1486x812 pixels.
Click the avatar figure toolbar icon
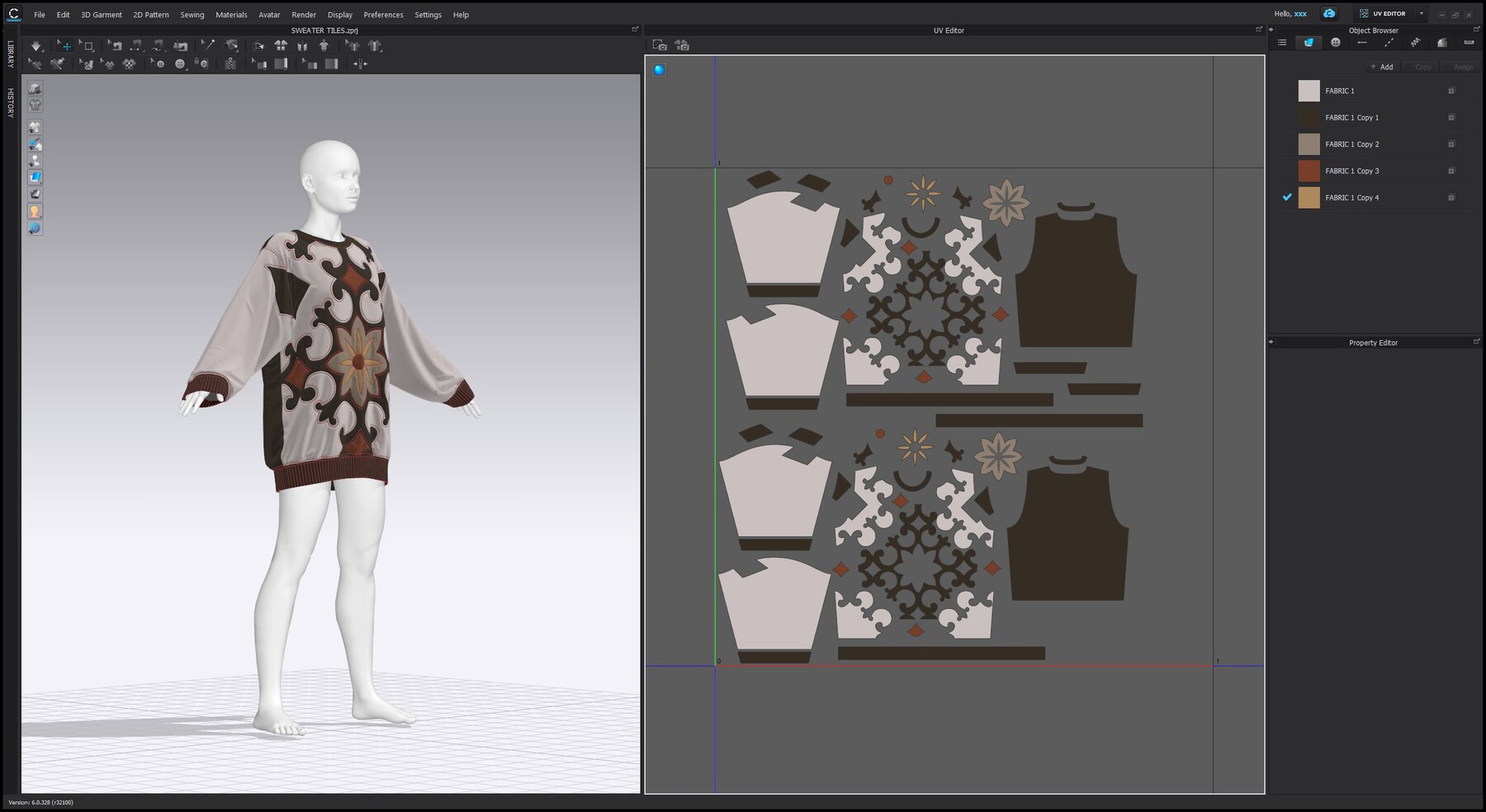coord(324,46)
